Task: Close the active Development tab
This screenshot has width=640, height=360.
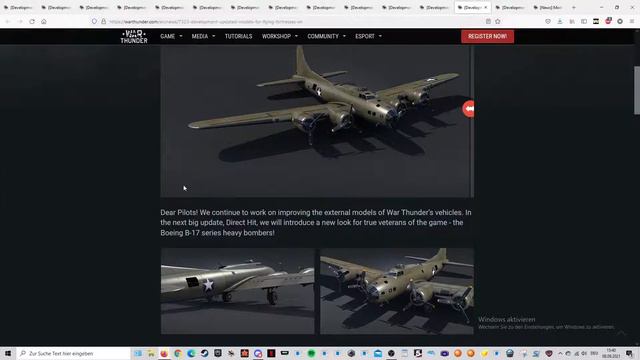Action: tap(486, 7)
